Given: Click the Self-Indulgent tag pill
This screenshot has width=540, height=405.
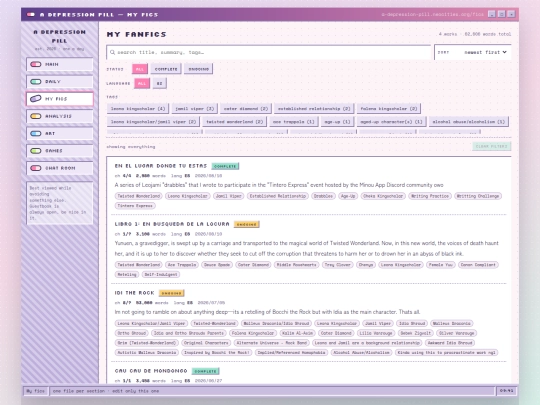Looking at the screenshot, I should [x=160, y=274].
